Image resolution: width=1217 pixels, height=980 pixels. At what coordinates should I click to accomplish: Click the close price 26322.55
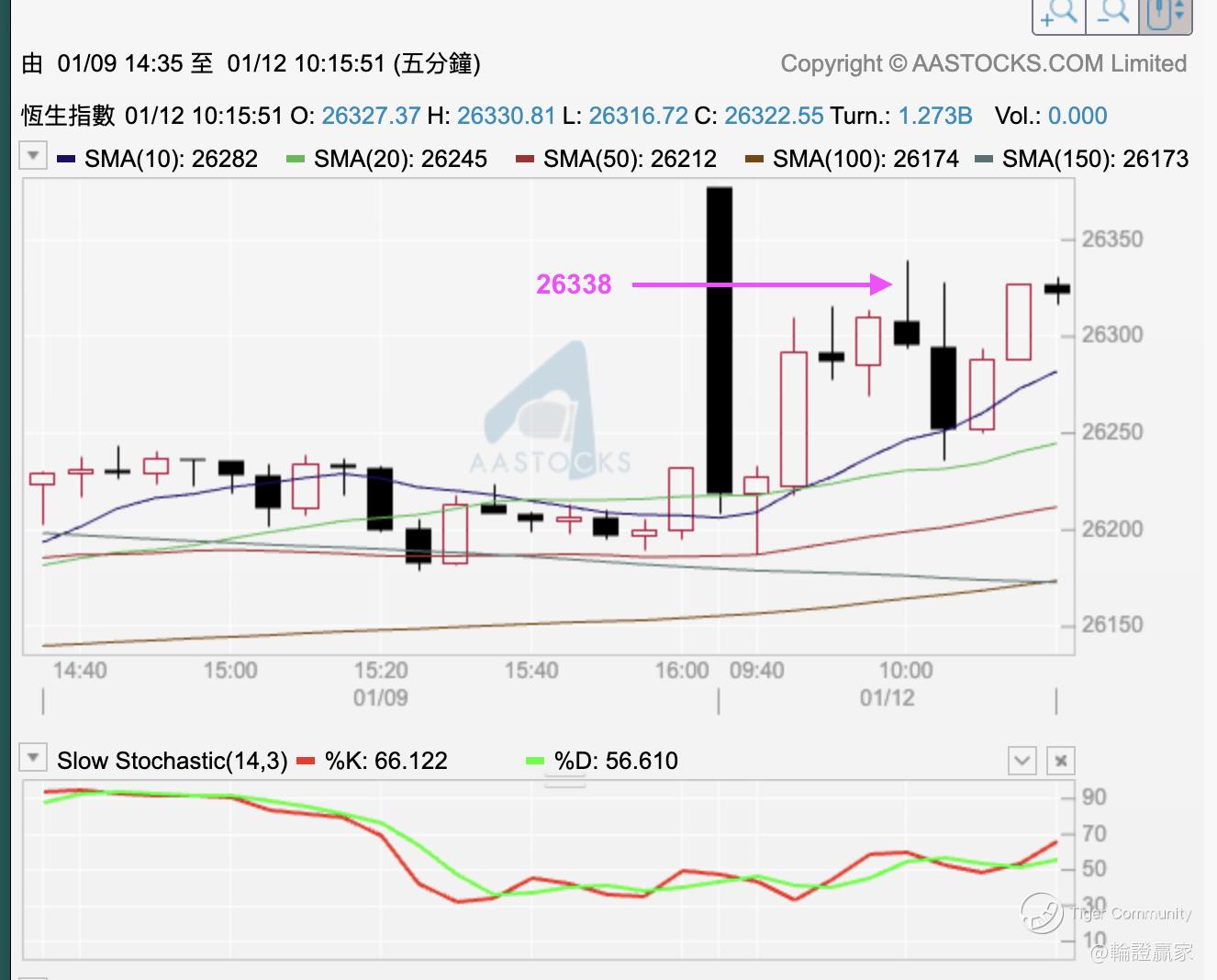pos(774,116)
